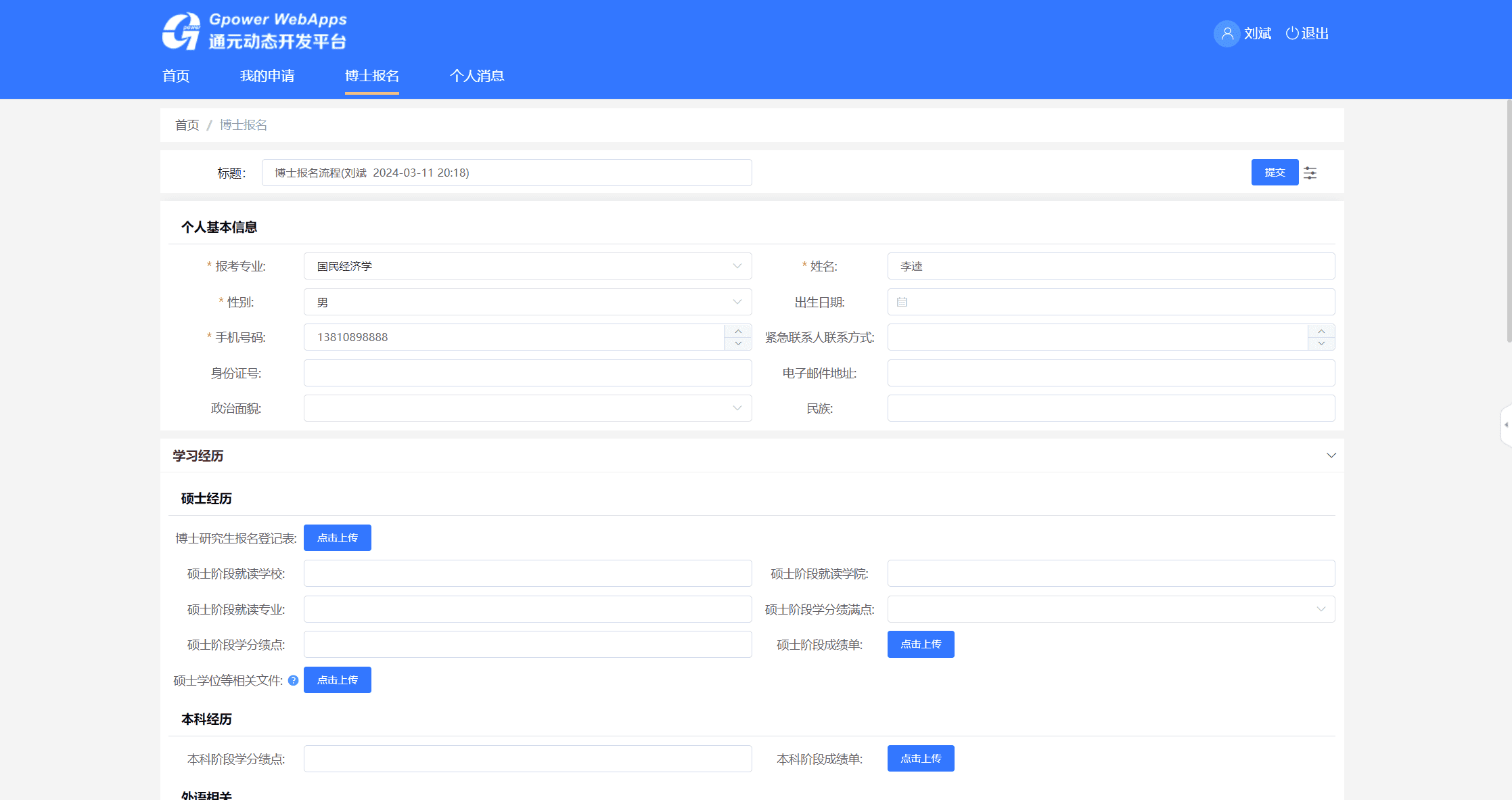Screen dimensions: 1512x800
Task: Click the 身份证号 input field
Action: tap(528, 373)
